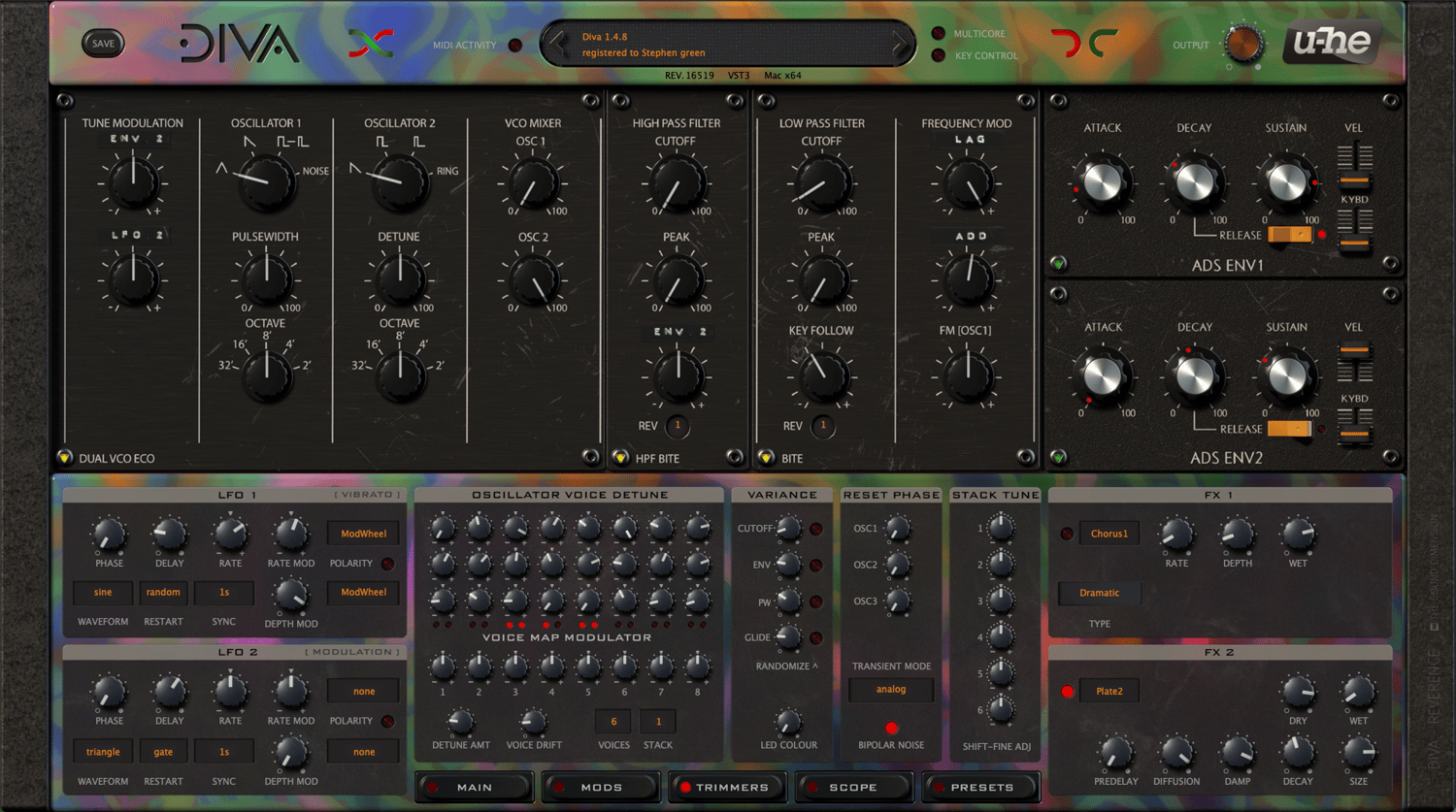Image resolution: width=1456 pixels, height=812 pixels.
Task: Click the Oscillator 1 octave selector knob
Action: (x=266, y=376)
